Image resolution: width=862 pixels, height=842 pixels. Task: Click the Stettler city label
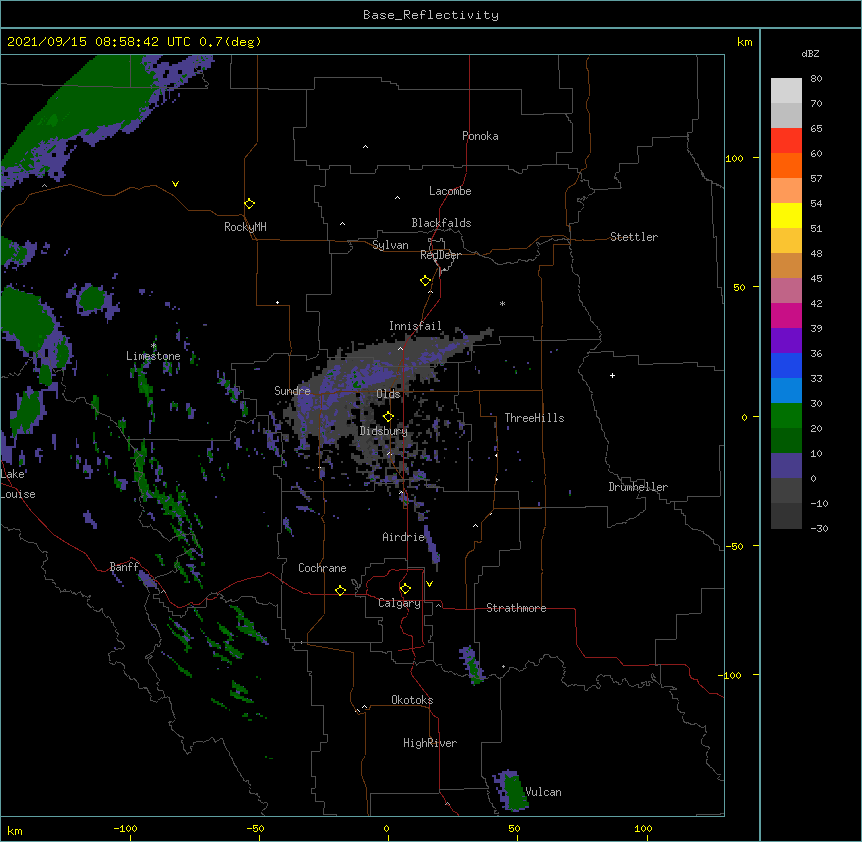[634, 237]
